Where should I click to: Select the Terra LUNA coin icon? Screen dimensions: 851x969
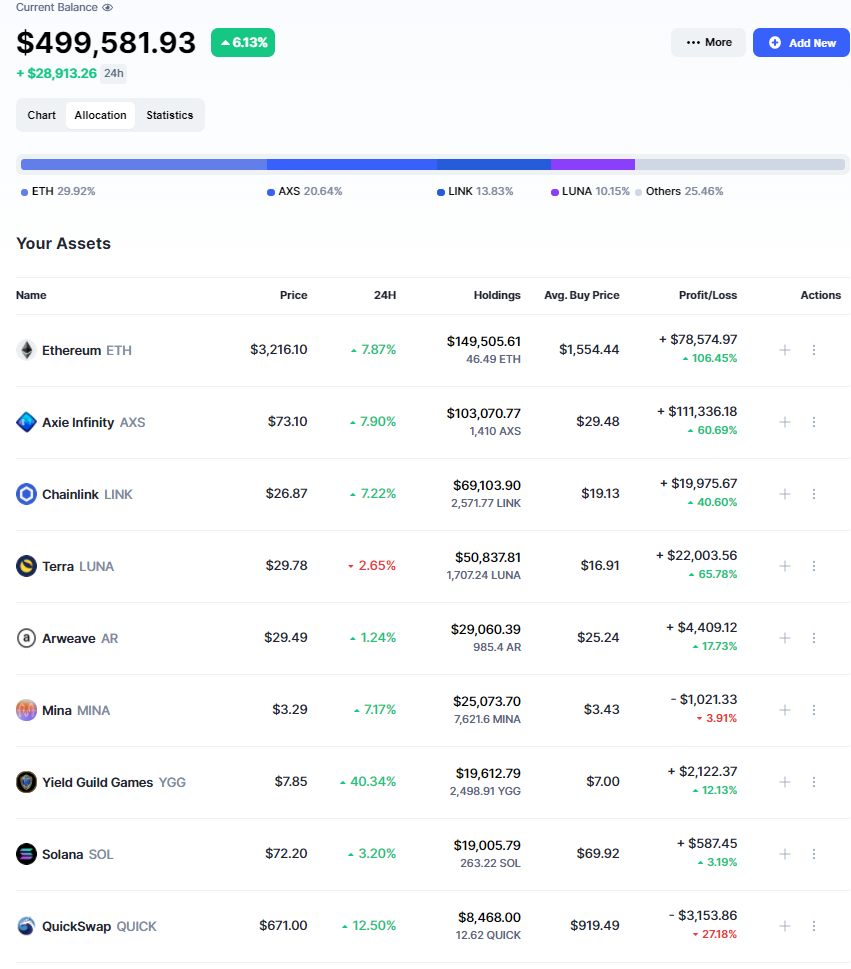coord(26,565)
